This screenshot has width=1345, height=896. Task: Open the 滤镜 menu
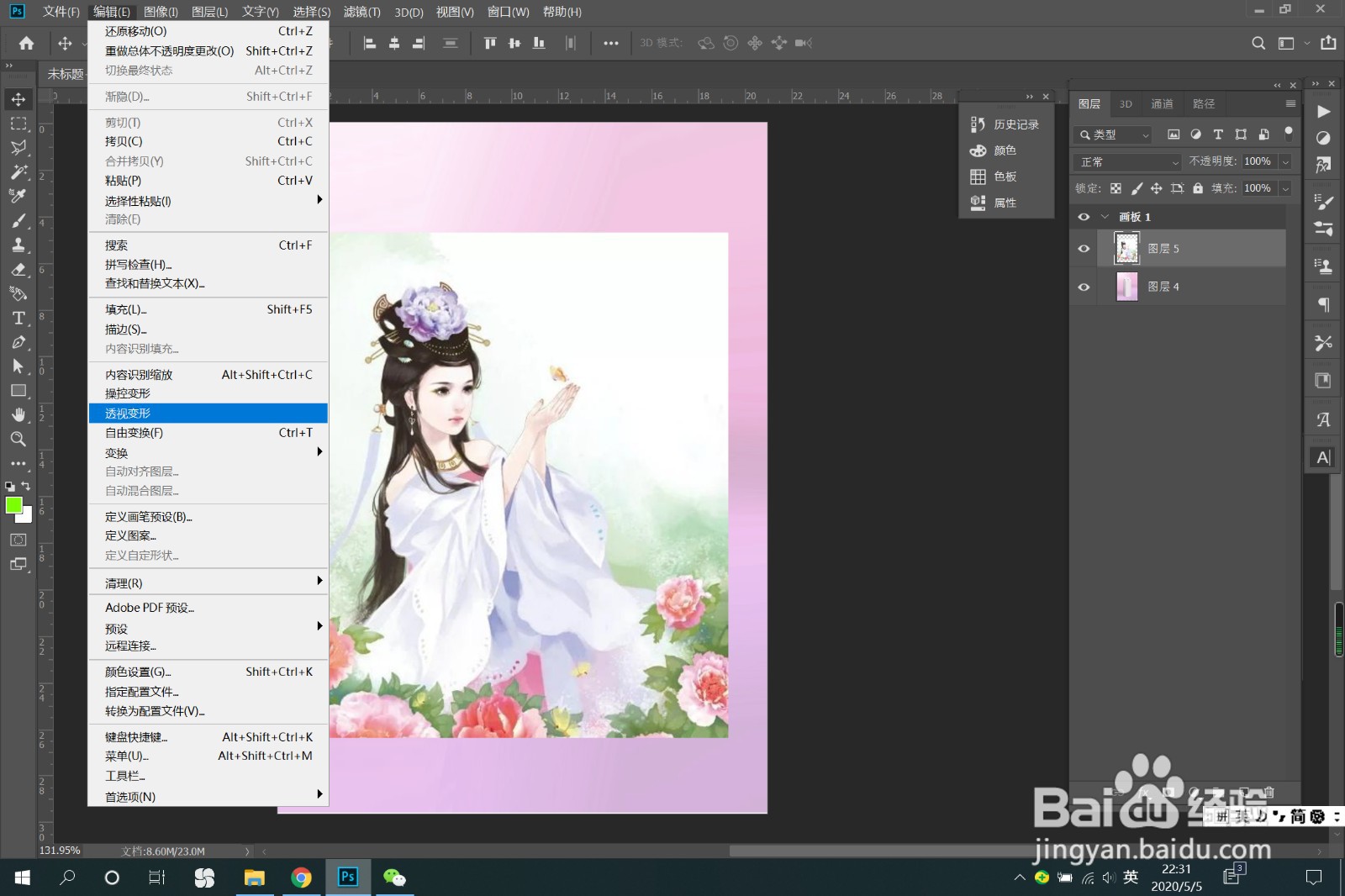(x=361, y=12)
